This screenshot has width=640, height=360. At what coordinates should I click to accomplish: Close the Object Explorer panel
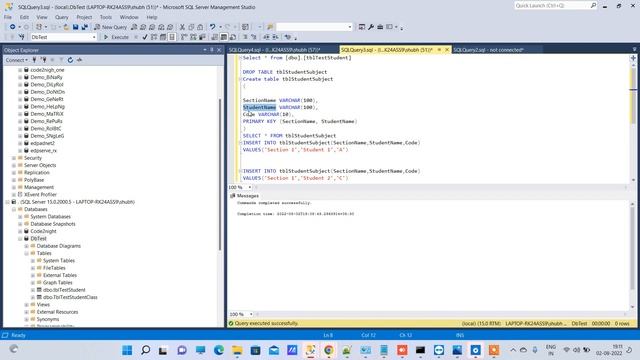(x=219, y=50)
